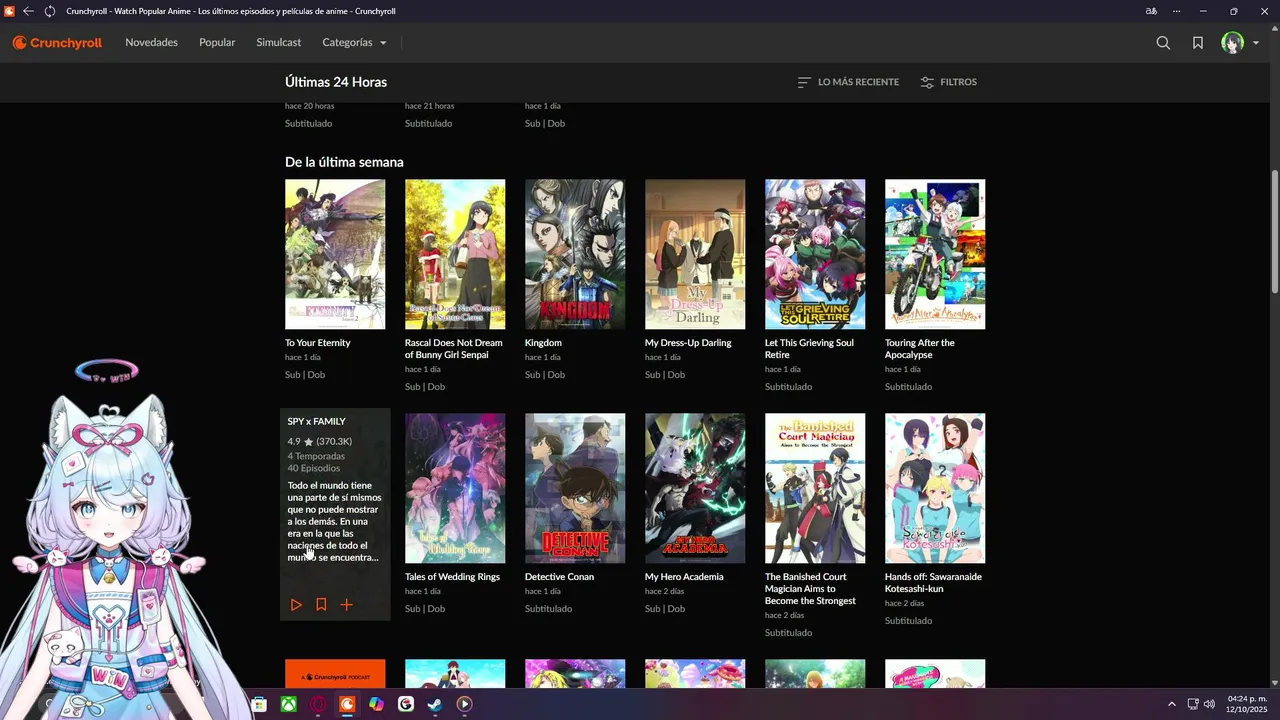Screen dimensions: 1280x720
Task: Open the sort icon next to Lo más reciente
Action: tap(803, 82)
